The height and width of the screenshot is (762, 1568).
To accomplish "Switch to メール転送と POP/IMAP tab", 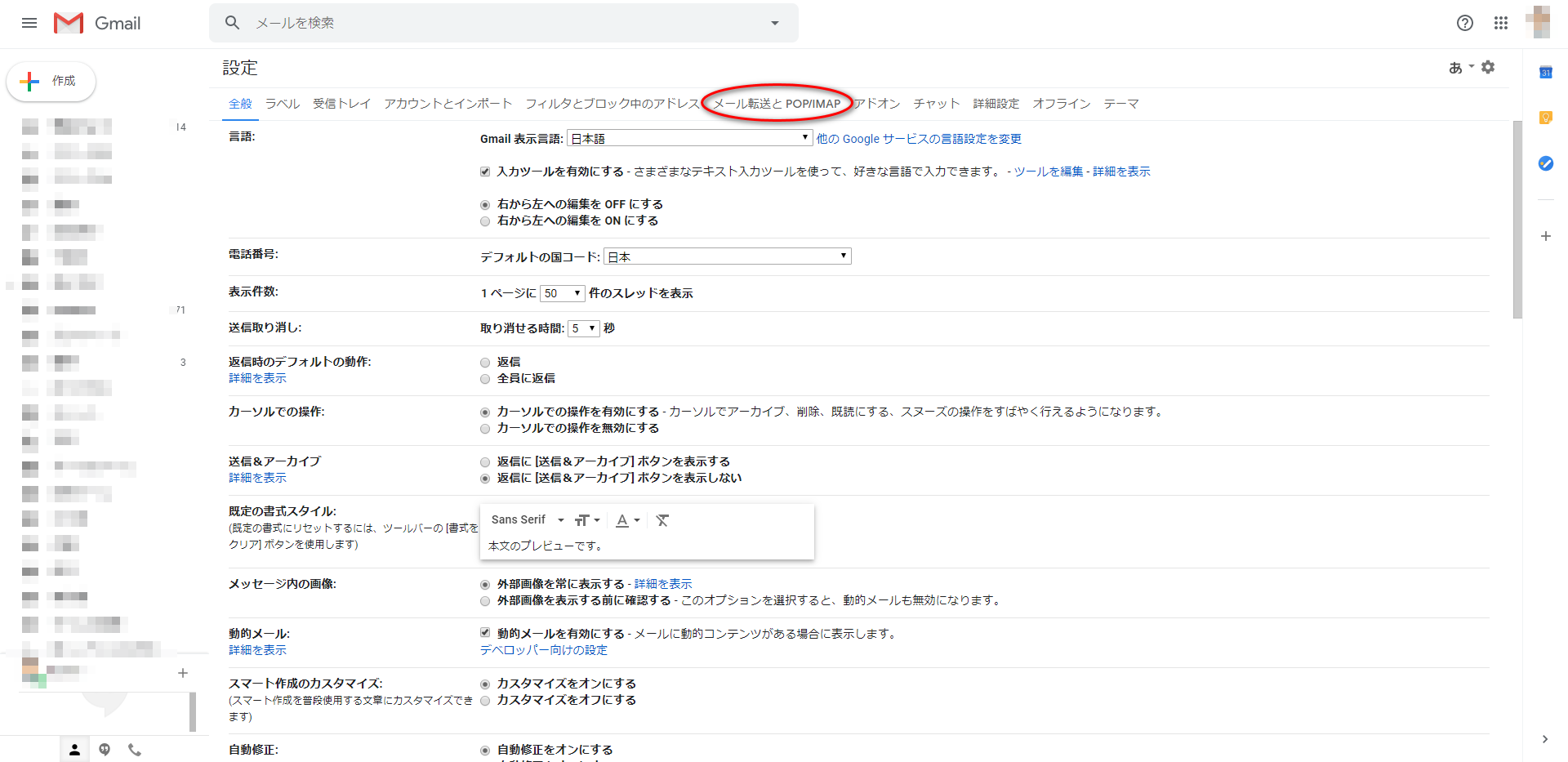I will 777,104.
